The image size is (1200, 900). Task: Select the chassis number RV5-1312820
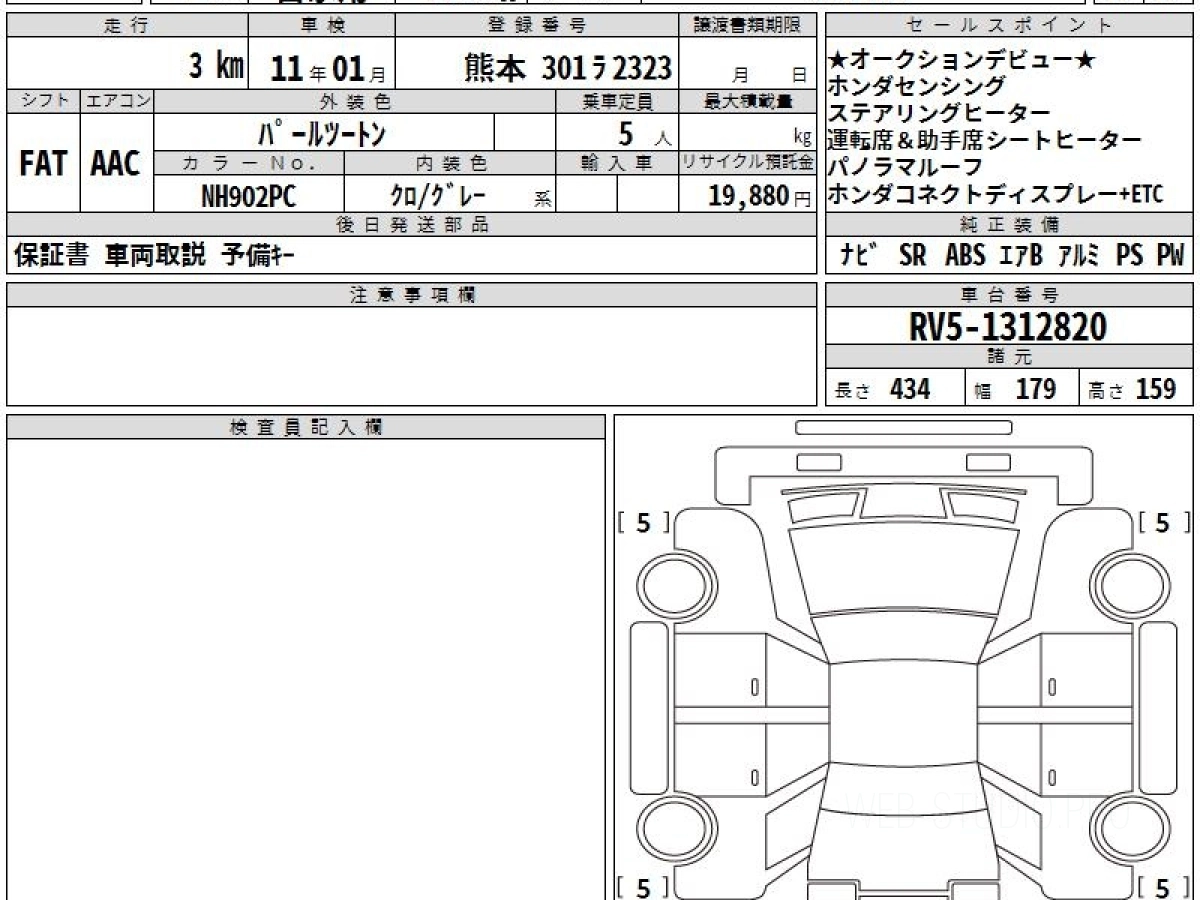pos(1008,326)
